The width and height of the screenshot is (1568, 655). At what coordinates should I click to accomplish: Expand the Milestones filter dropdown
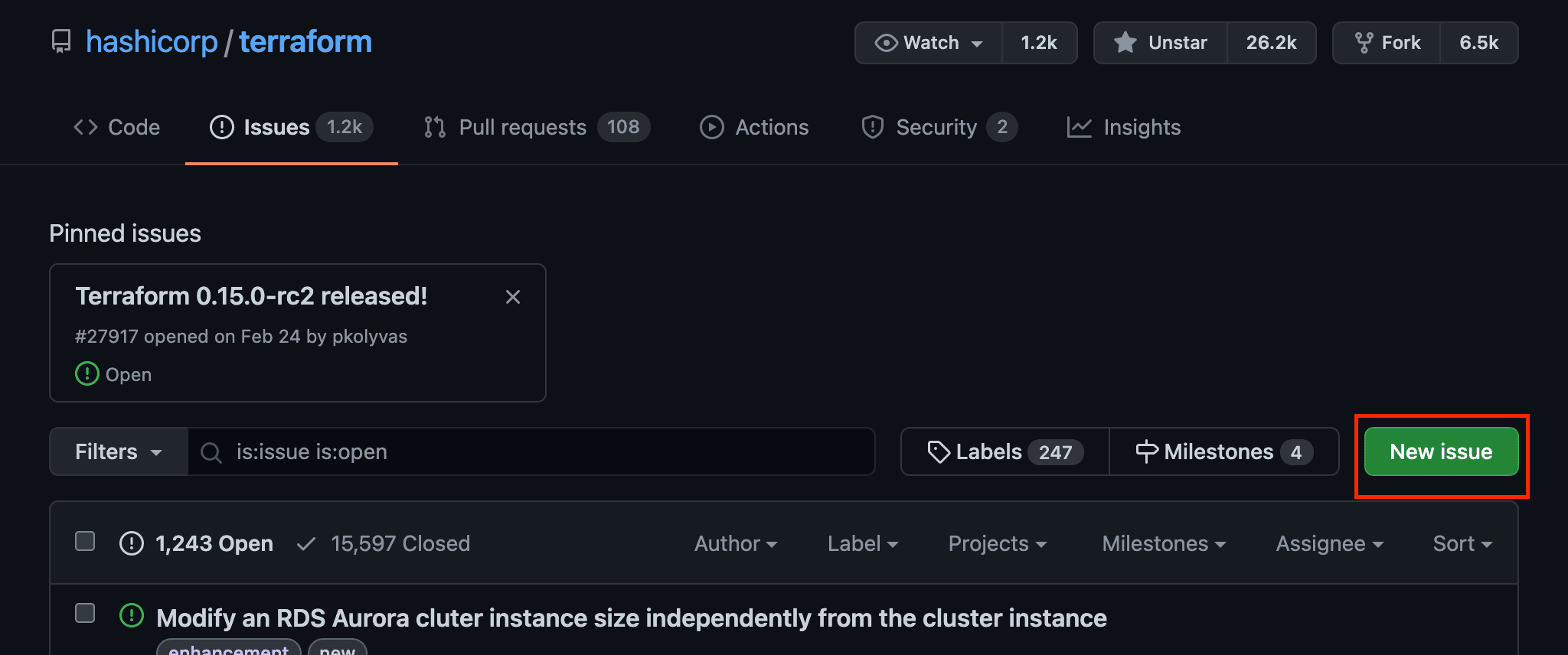click(x=1164, y=543)
